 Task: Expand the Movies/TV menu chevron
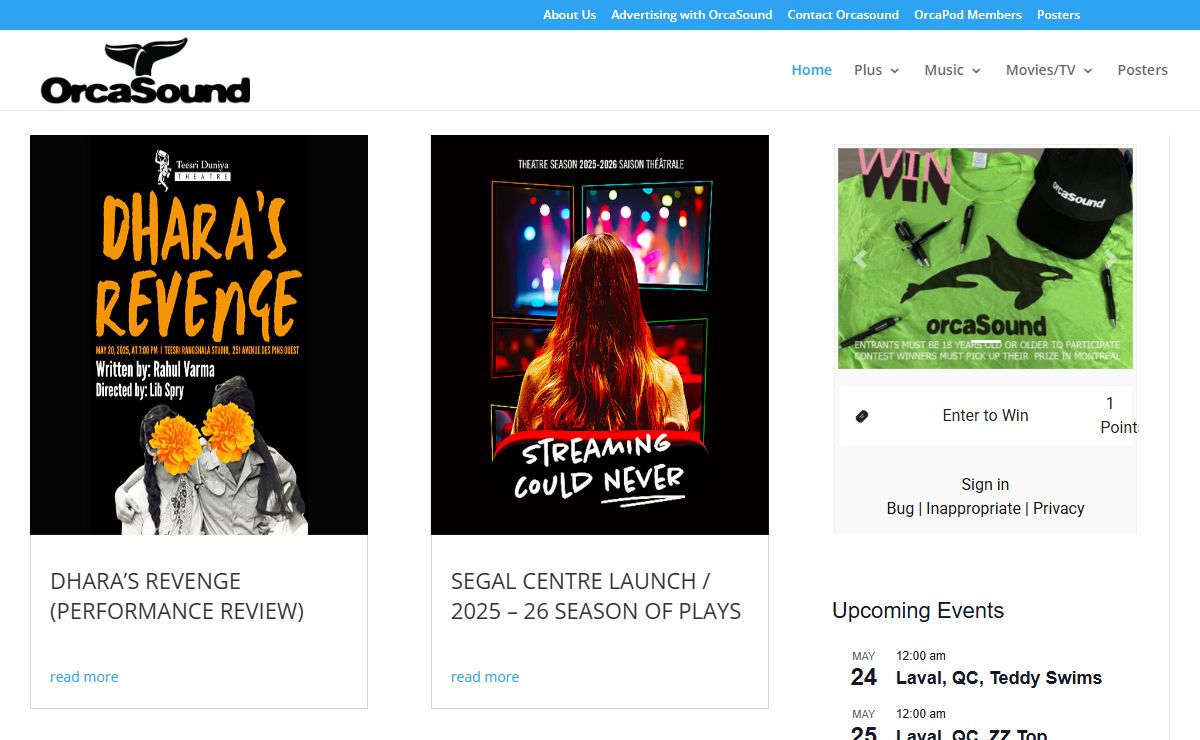[1088, 71]
